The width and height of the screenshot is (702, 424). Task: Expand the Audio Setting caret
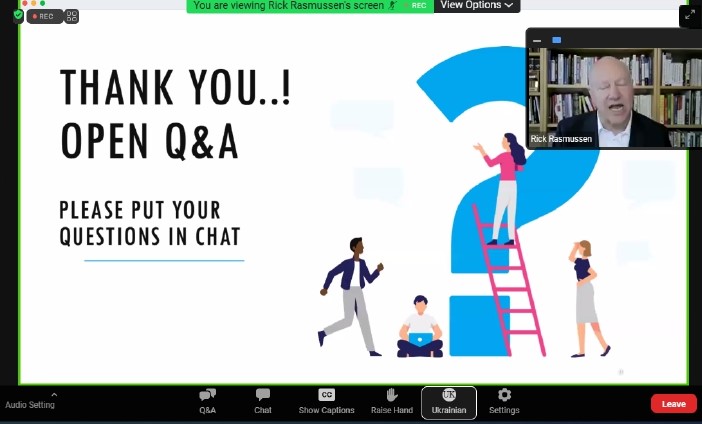pyautogui.click(x=54, y=395)
